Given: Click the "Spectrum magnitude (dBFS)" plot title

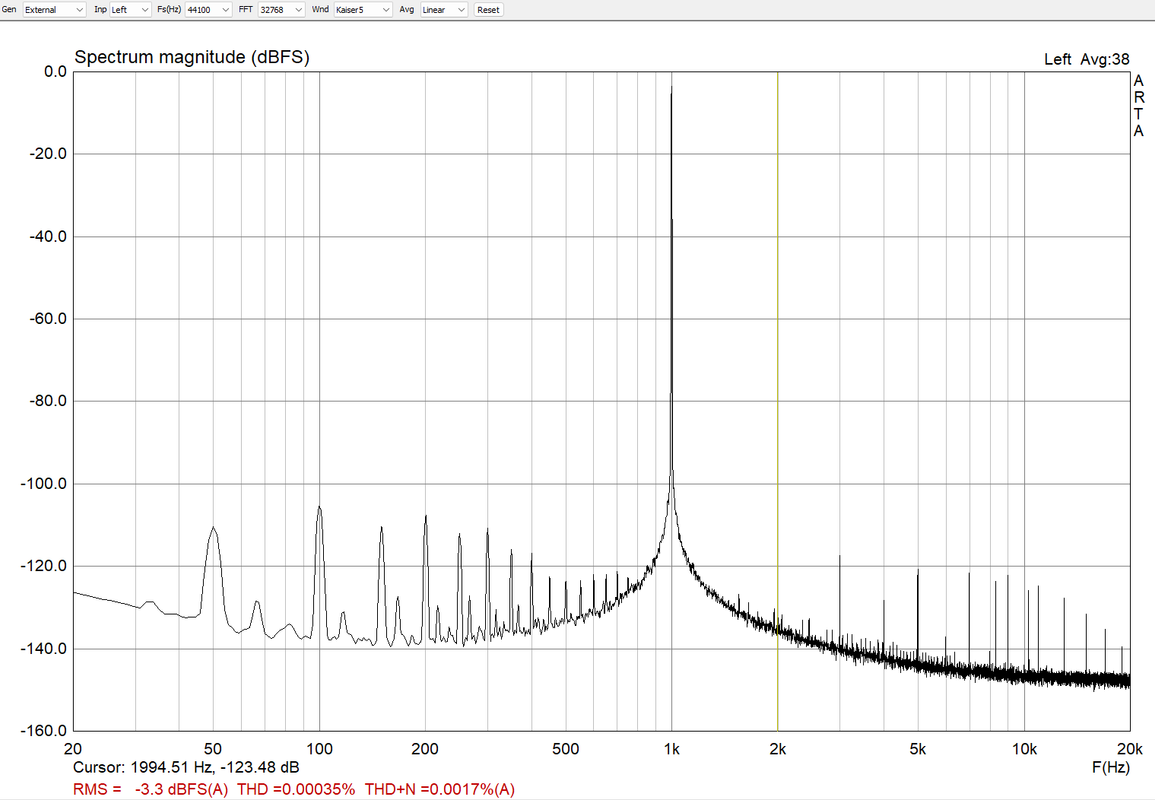Looking at the screenshot, I should pos(192,57).
